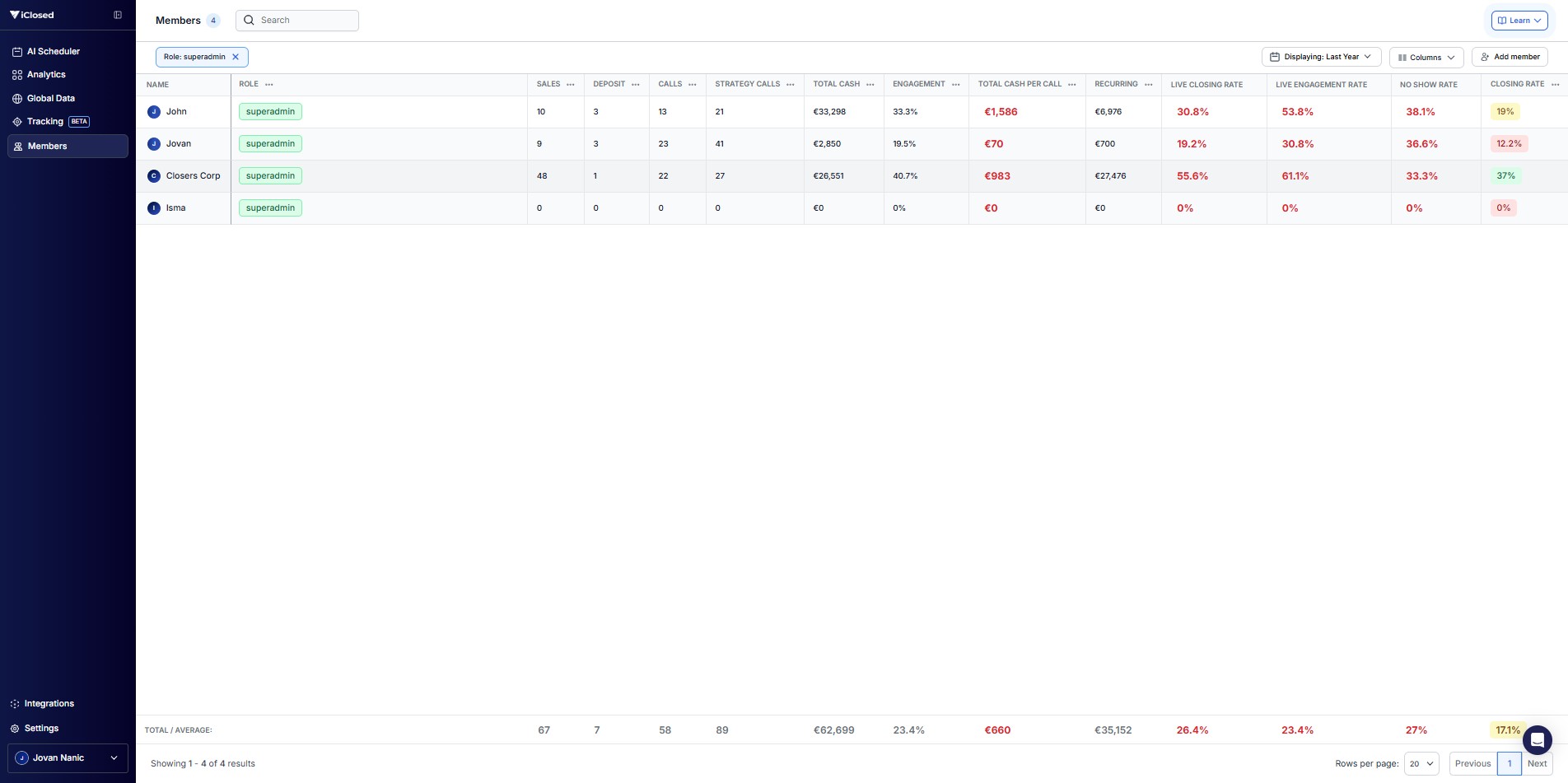The image size is (1568, 783).
Task: Open Strategy Calls column options menu
Action: (x=791, y=85)
